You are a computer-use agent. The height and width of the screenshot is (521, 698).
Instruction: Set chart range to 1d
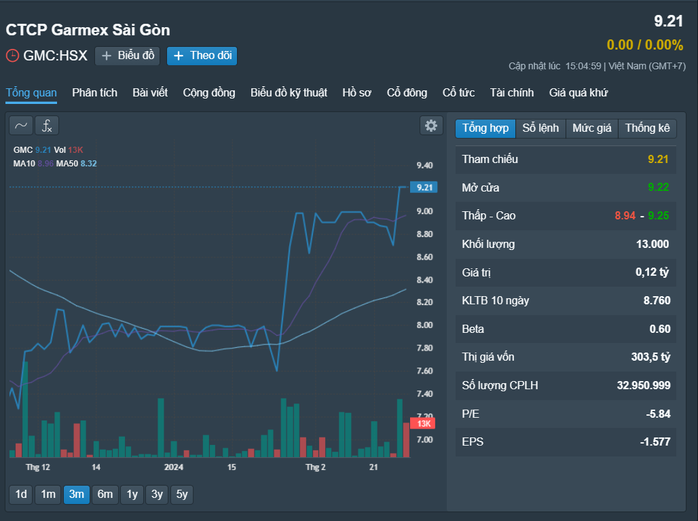click(x=21, y=494)
